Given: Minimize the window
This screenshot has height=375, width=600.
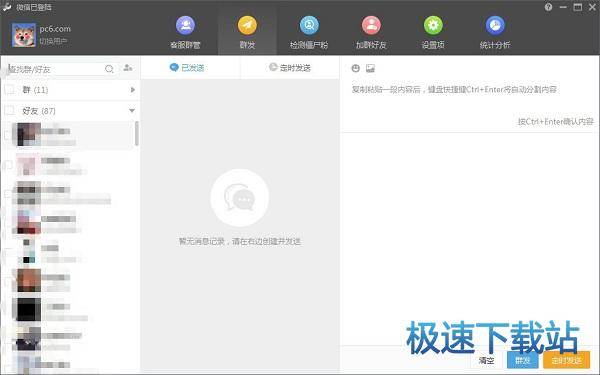Looking at the screenshot, I should (563, 7).
